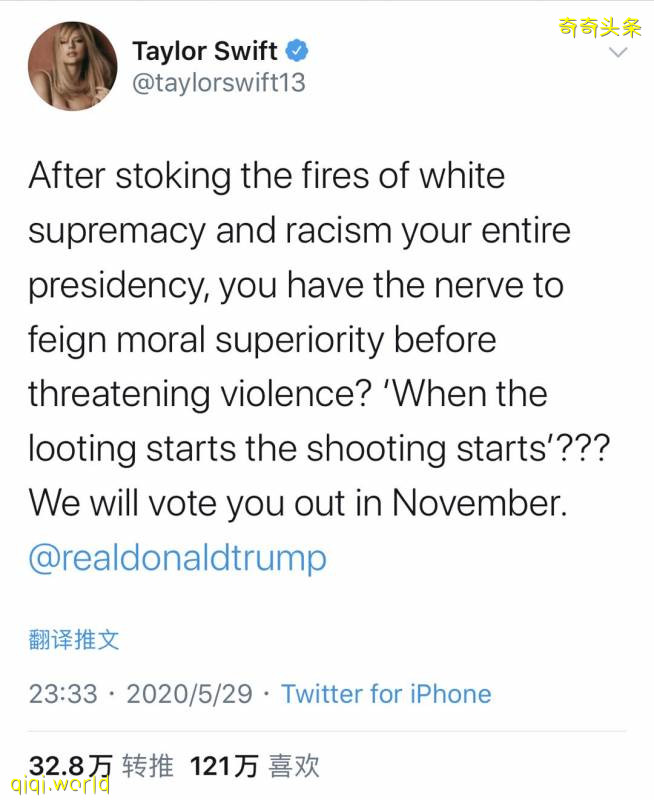The height and width of the screenshot is (800, 654).
Task: Open the @taylorswift13 handle
Action: pyautogui.click(x=218, y=83)
